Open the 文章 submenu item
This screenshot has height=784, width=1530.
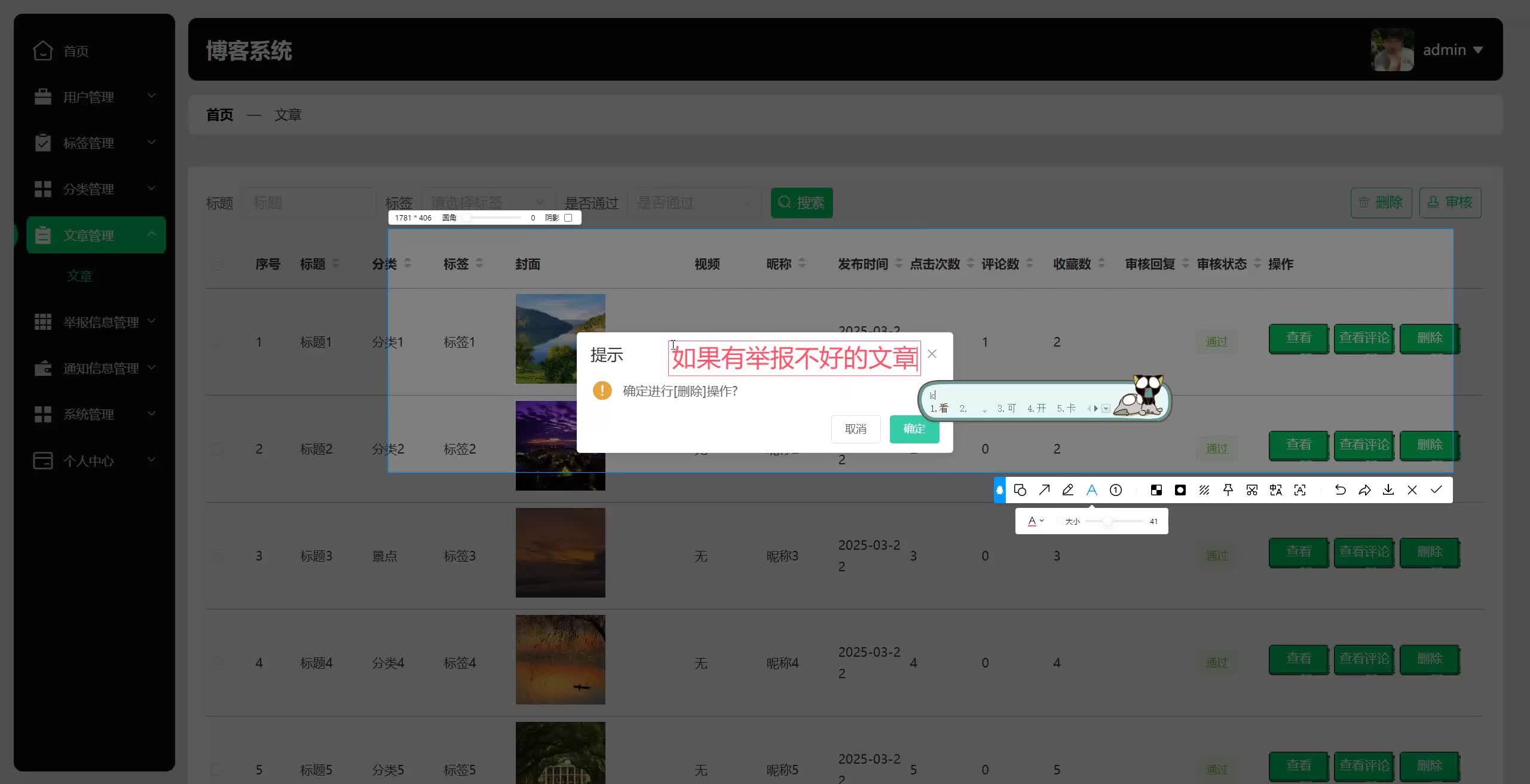pos(79,275)
